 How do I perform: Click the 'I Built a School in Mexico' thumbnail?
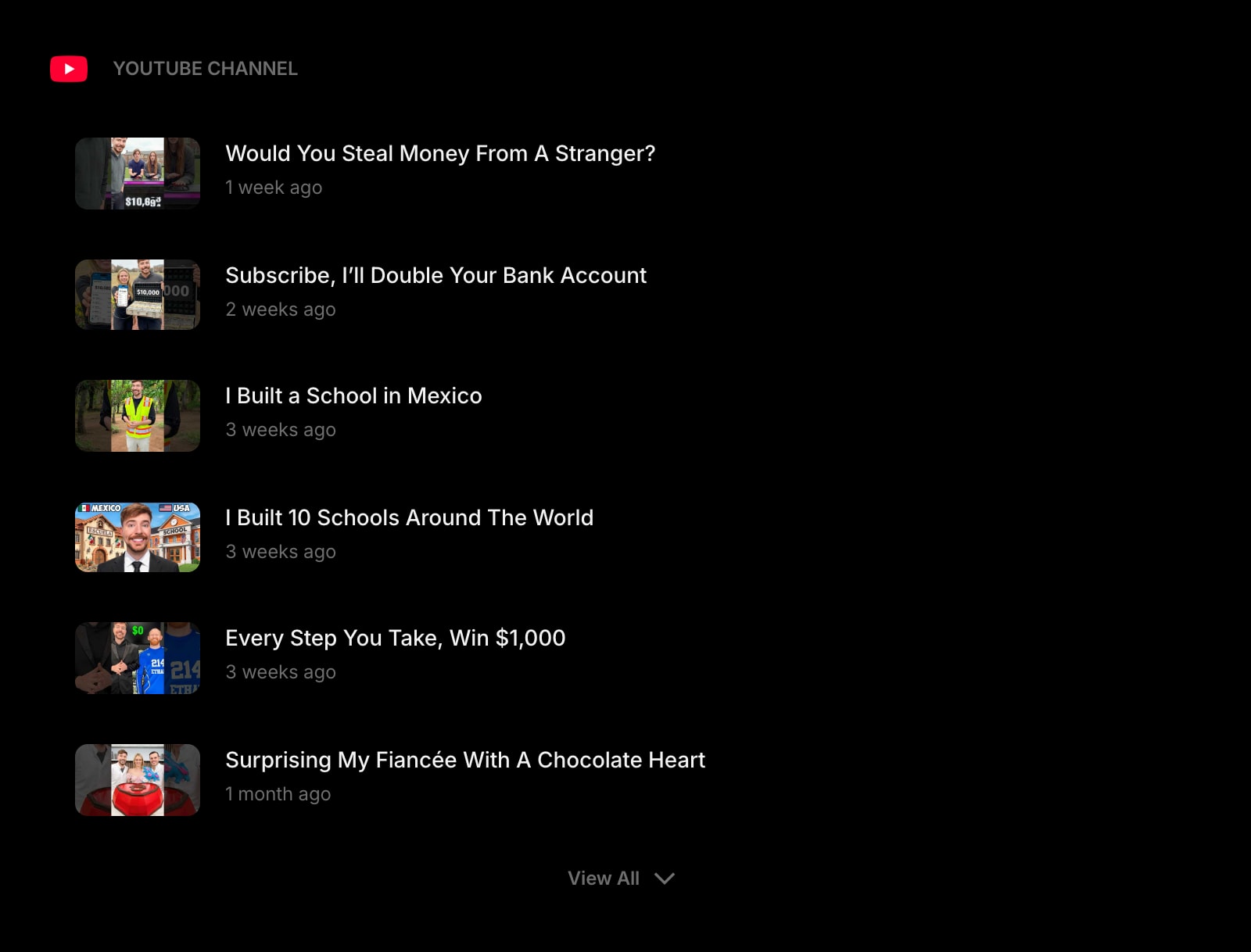click(x=137, y=415)
